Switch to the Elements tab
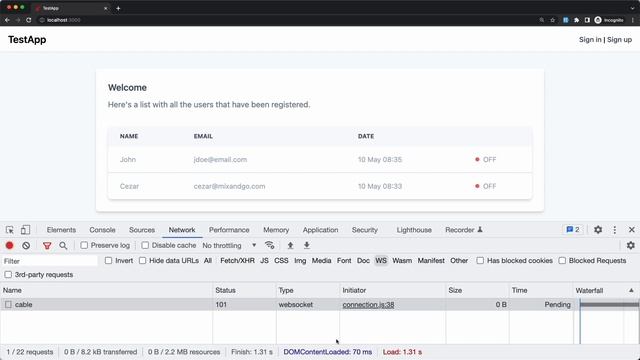 (61, 230)
